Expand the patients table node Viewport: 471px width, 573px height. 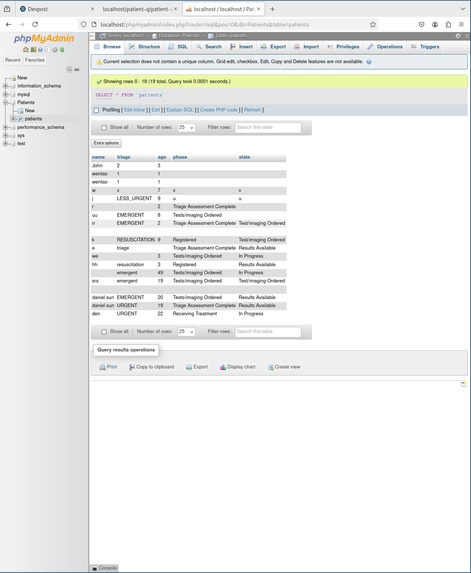click(13, 119)
